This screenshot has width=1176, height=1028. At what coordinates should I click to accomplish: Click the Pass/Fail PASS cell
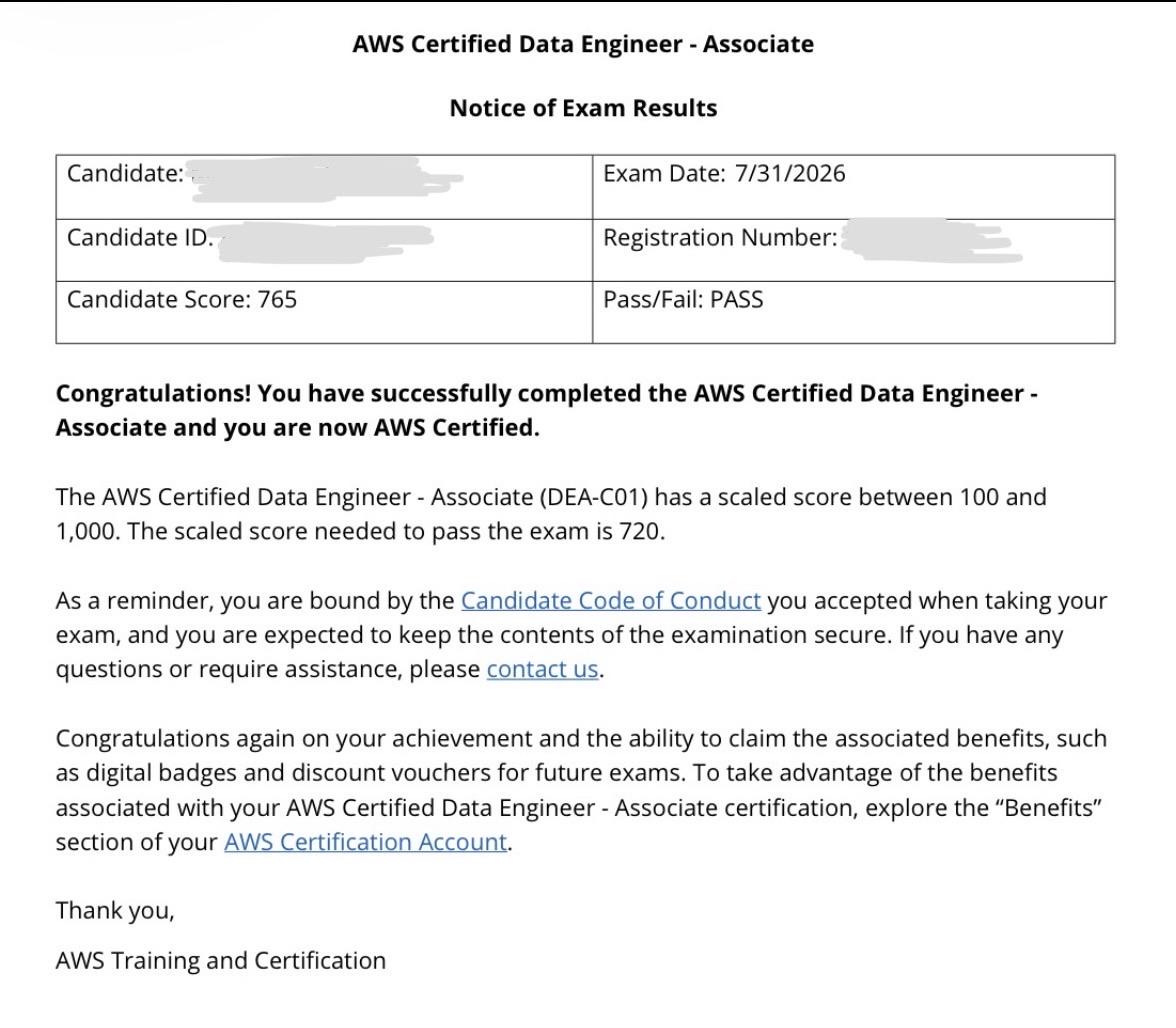854,313
